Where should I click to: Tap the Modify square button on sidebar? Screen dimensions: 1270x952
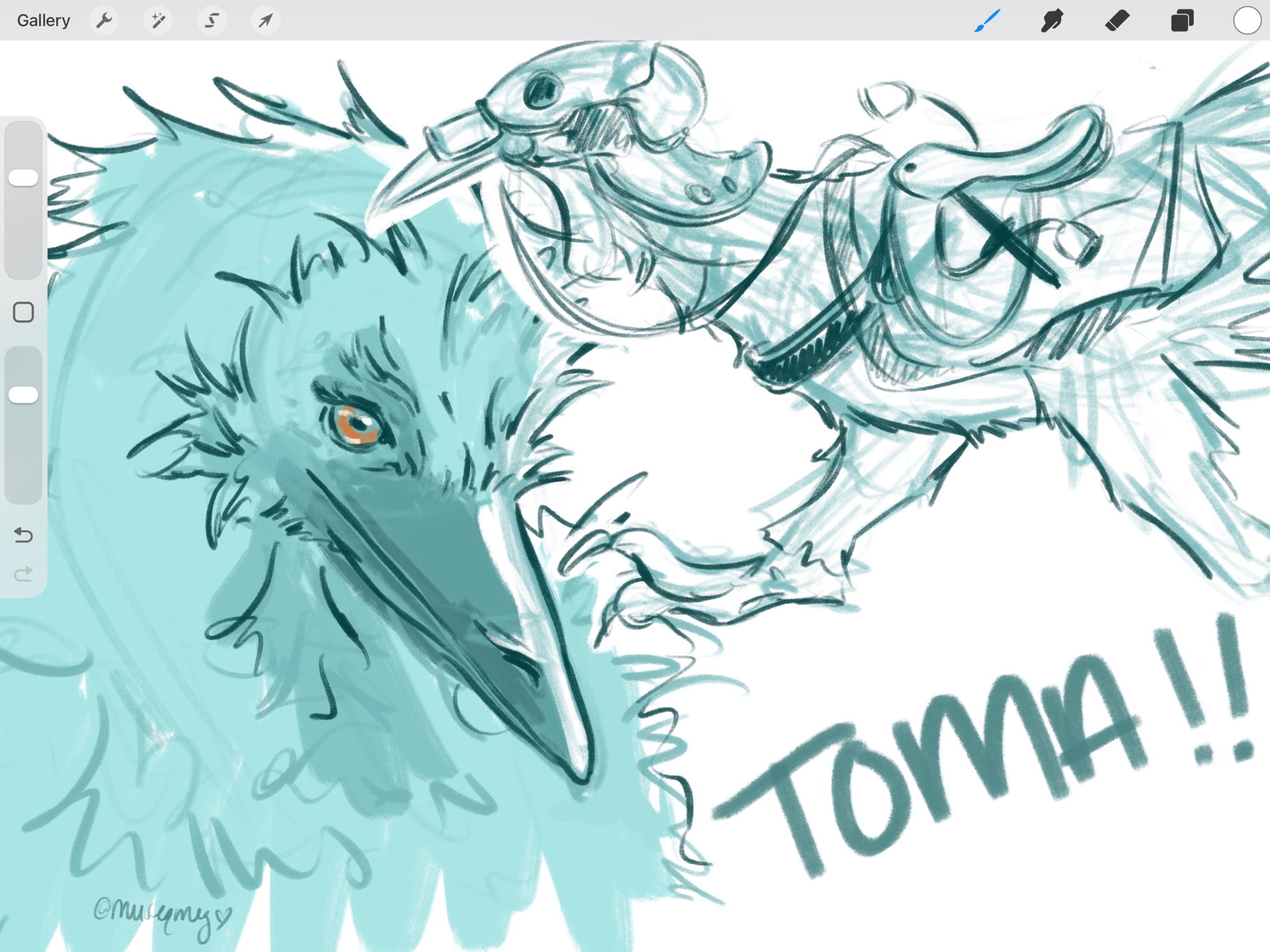(23, 312)
